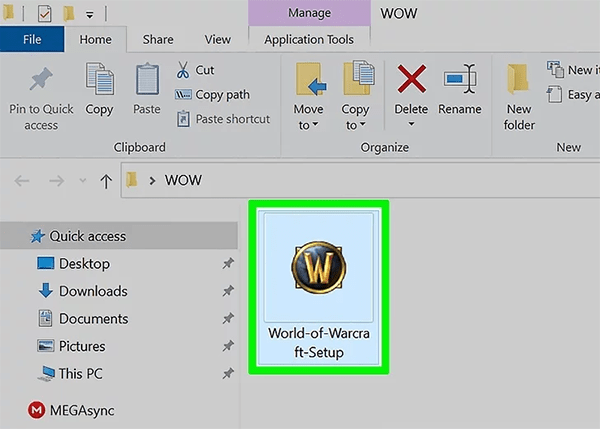Image resolution: width=600 pixels, height=429 pixels.
Task: Unpin Pictures using its pin icon
Action: pyautogui.click(x=228, y=346)
